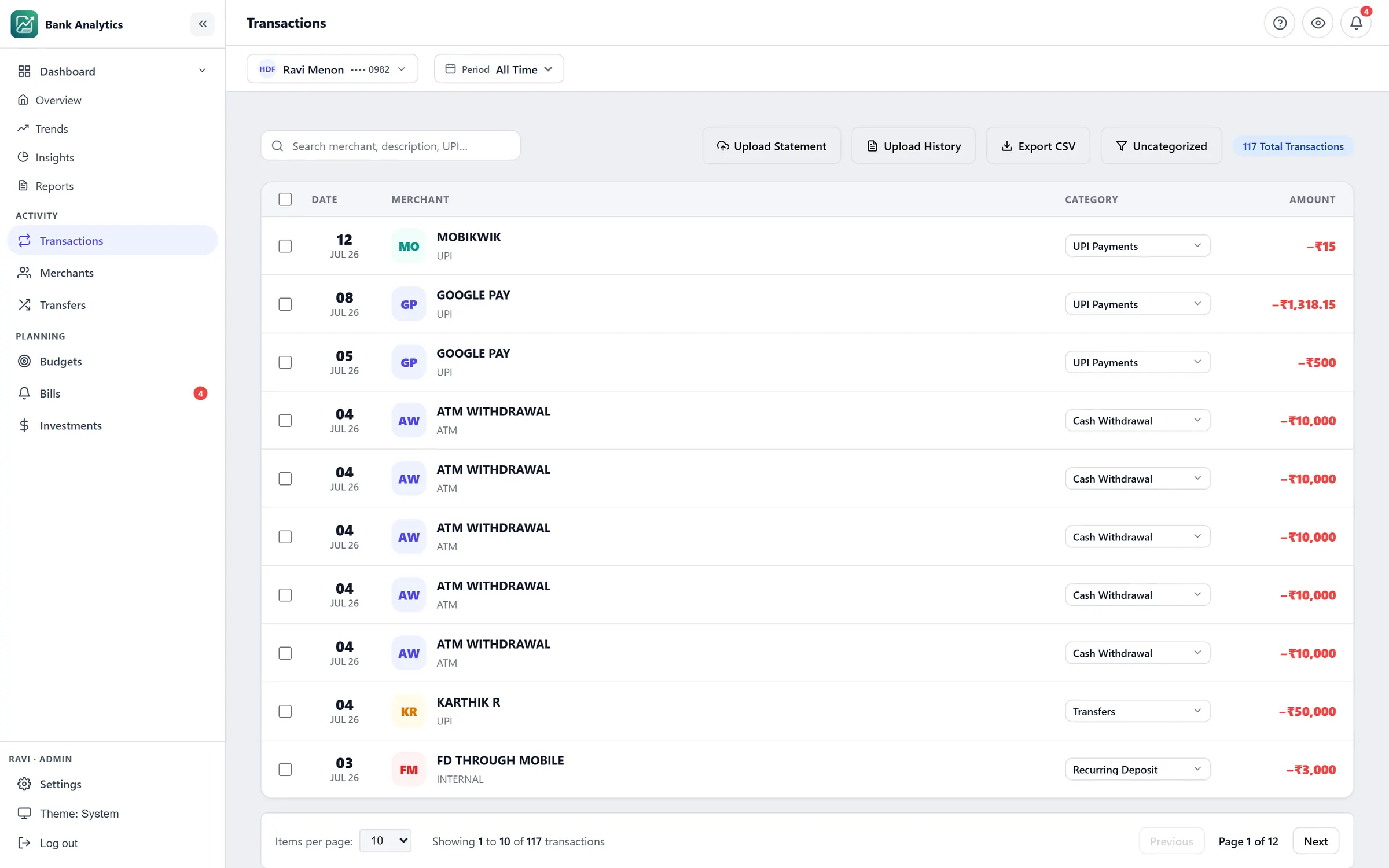This screenshot has width=1389, height=868.
Task: Open the Ravi Menon account selector dropdown
Action: [x=332, y=69]
